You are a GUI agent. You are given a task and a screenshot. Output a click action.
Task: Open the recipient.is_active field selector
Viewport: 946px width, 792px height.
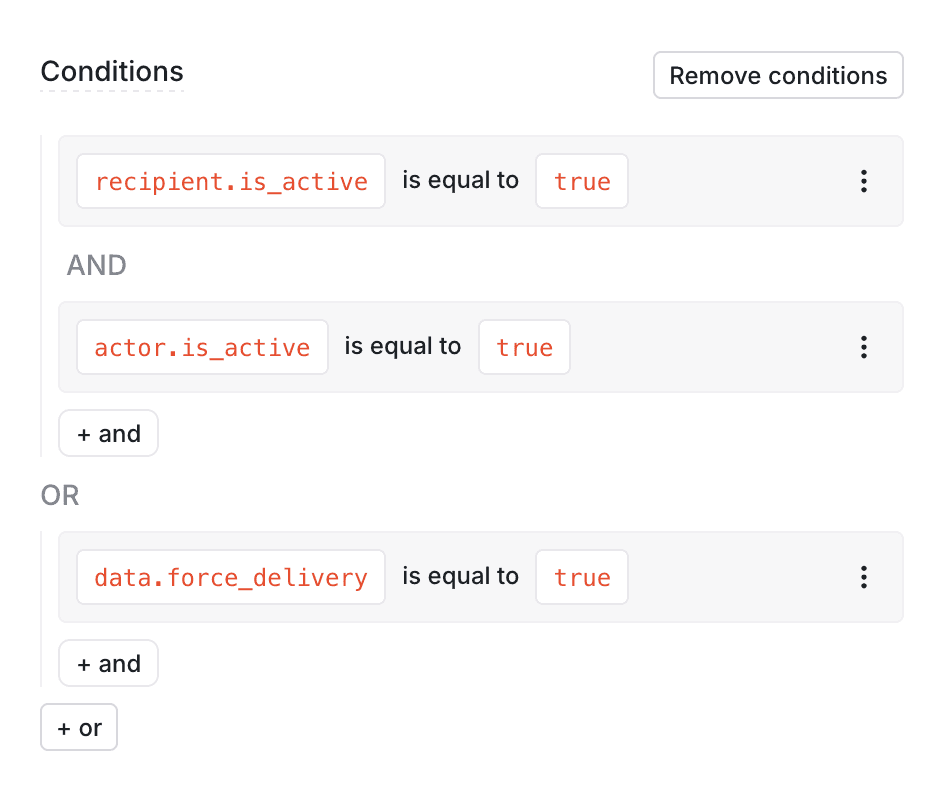coord(230,181)
